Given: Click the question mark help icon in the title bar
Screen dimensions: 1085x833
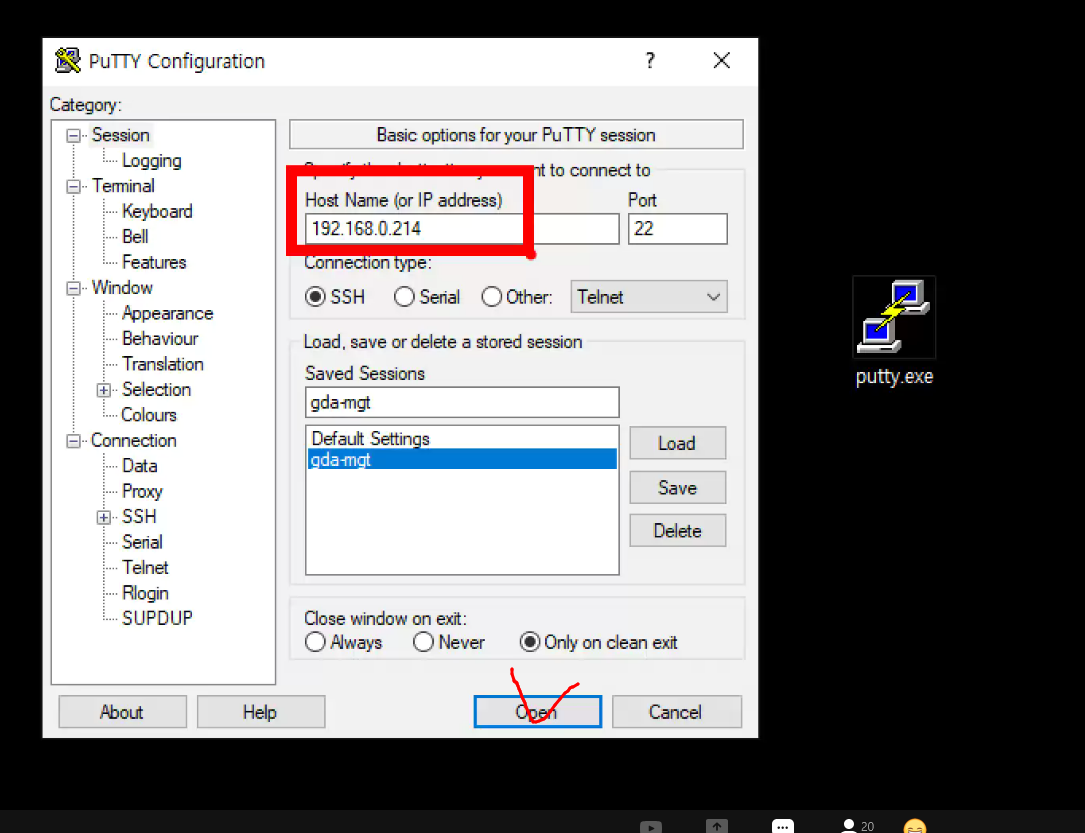Looking at the screenshot, I should click(650, 60).
